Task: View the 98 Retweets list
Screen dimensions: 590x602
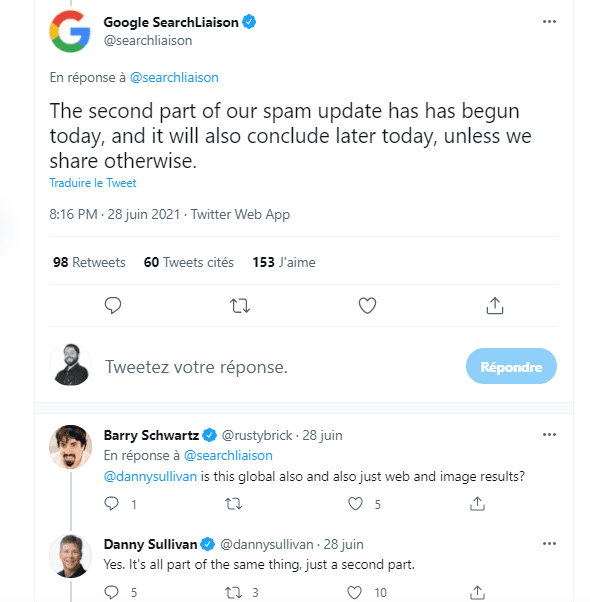Action: pos(89,262)
